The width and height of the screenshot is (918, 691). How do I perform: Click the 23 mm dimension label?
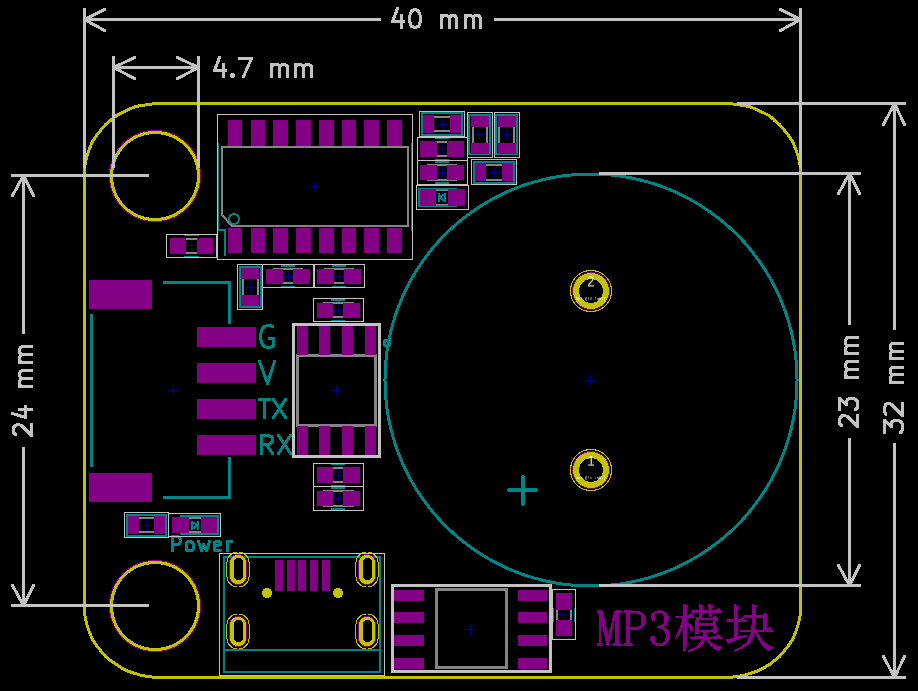(849, 381)
